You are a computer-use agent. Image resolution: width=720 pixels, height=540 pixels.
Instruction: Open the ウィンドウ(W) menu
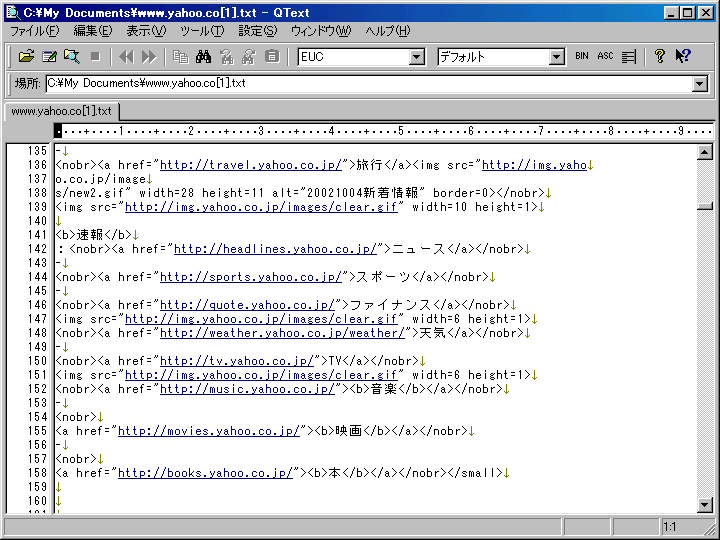(321, 31)
